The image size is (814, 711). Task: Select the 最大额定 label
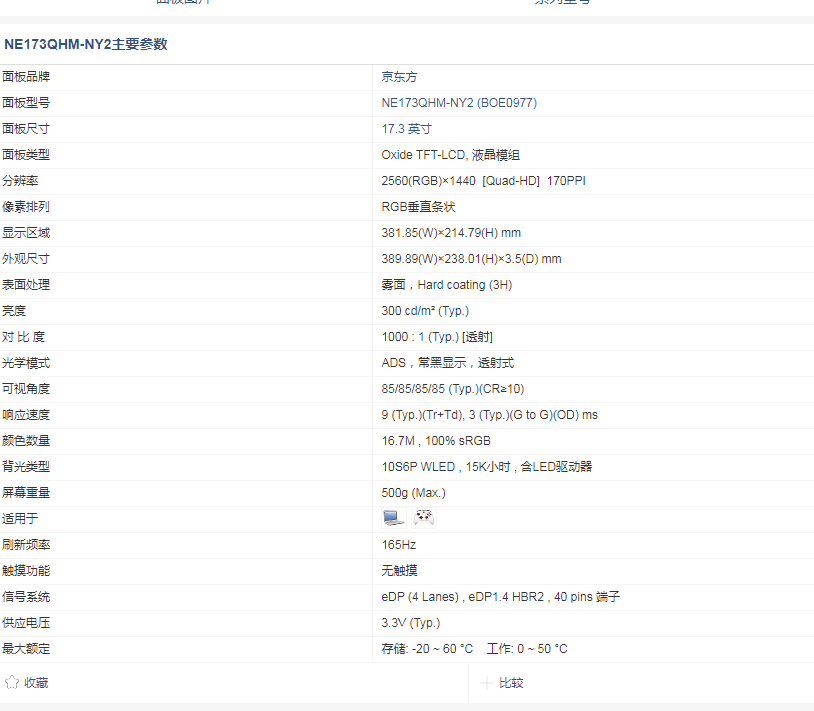pos(26,648)
